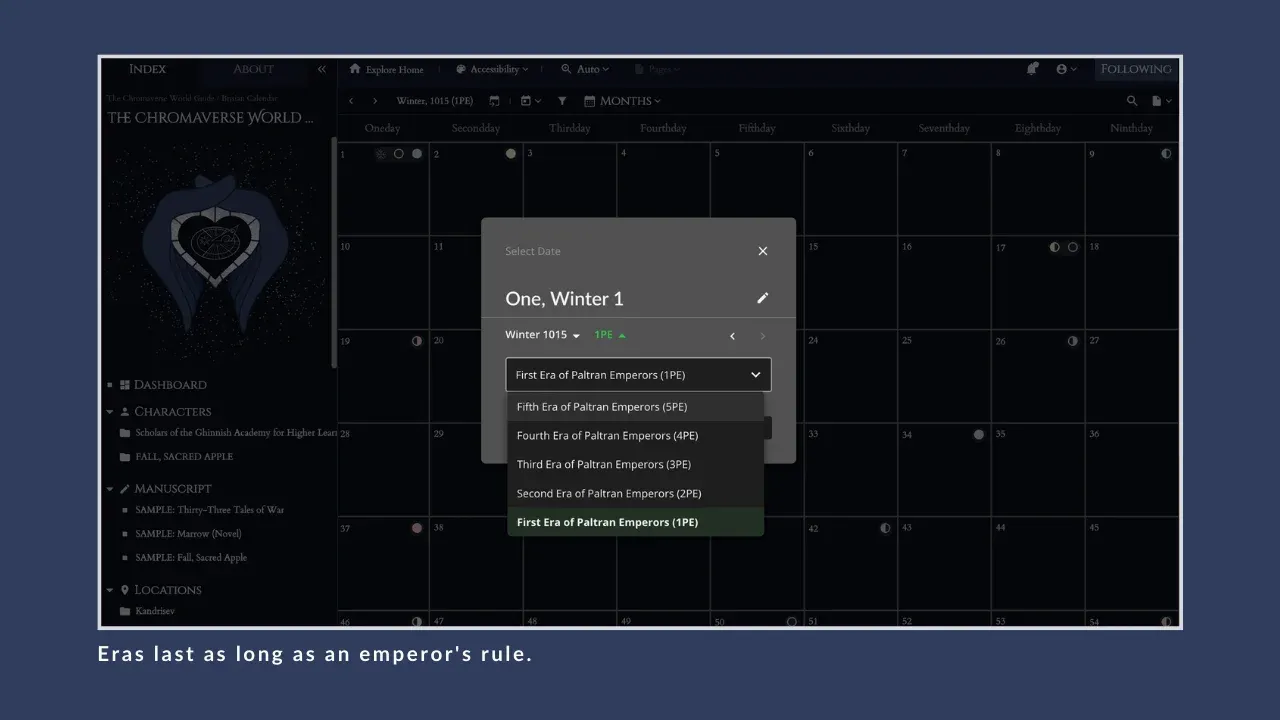Image resolution: width=1280 pixels, height=720 pixels.
Task: Collapse the sidebar with the double-chevron toggle
Action: [322, 69]
